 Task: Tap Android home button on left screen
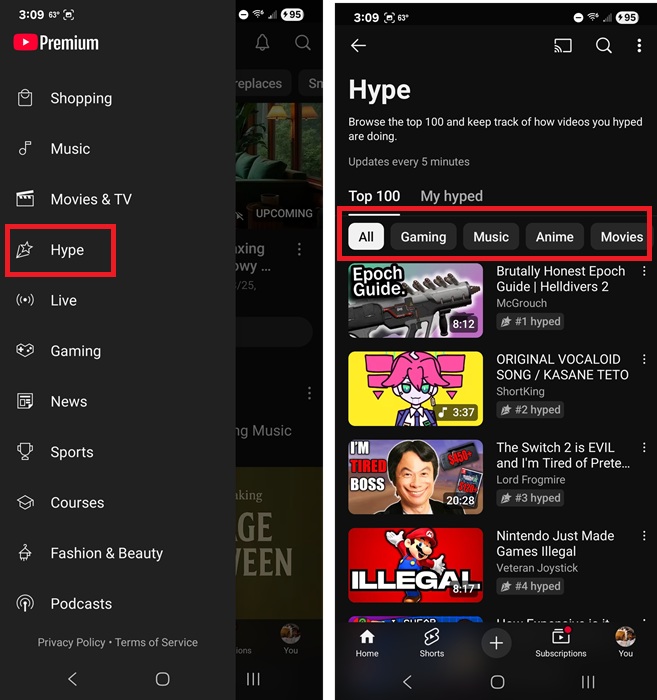pyautogui.click(x=162, y=679)
